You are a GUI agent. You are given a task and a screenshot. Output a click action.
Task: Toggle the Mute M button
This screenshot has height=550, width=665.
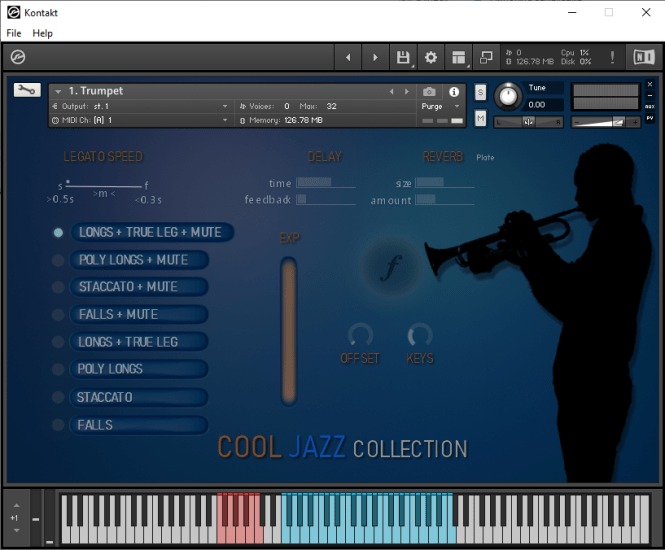tap(481, 119)
